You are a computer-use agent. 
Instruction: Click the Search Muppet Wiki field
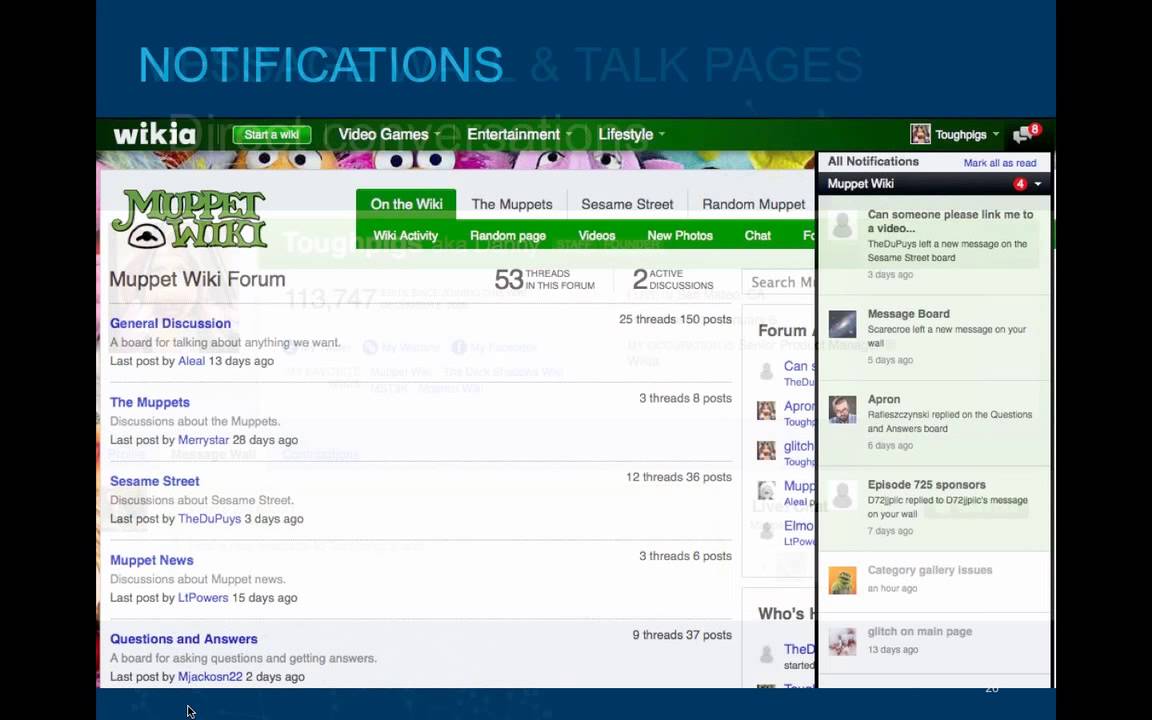(x=780, y=282)
